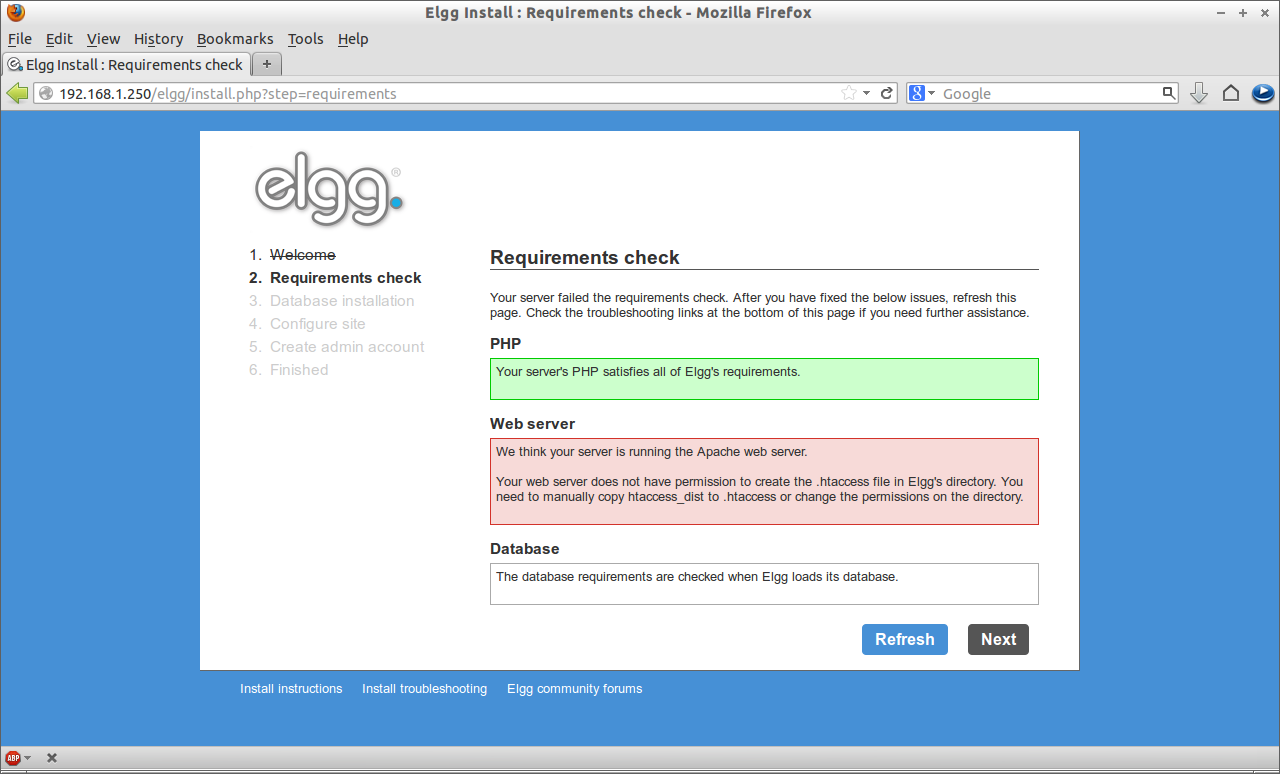1280x774 pixels.
Task: Click the Web server section heading
Action: 532,424
